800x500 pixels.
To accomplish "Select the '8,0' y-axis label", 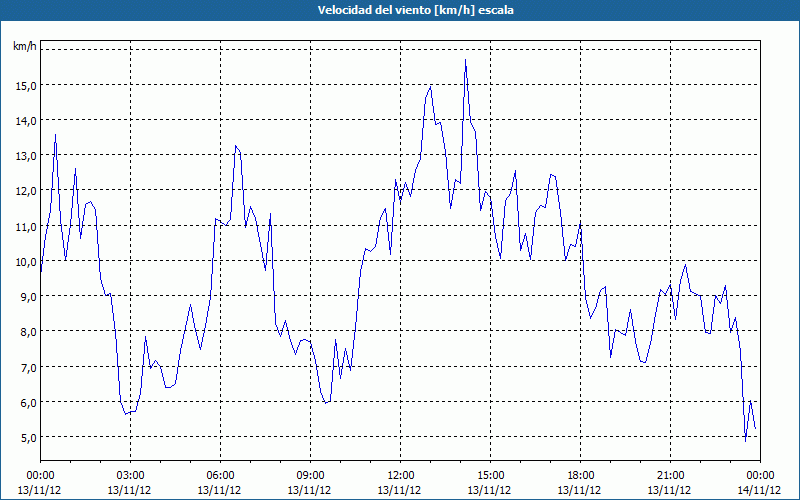I will tap(28, 332).
